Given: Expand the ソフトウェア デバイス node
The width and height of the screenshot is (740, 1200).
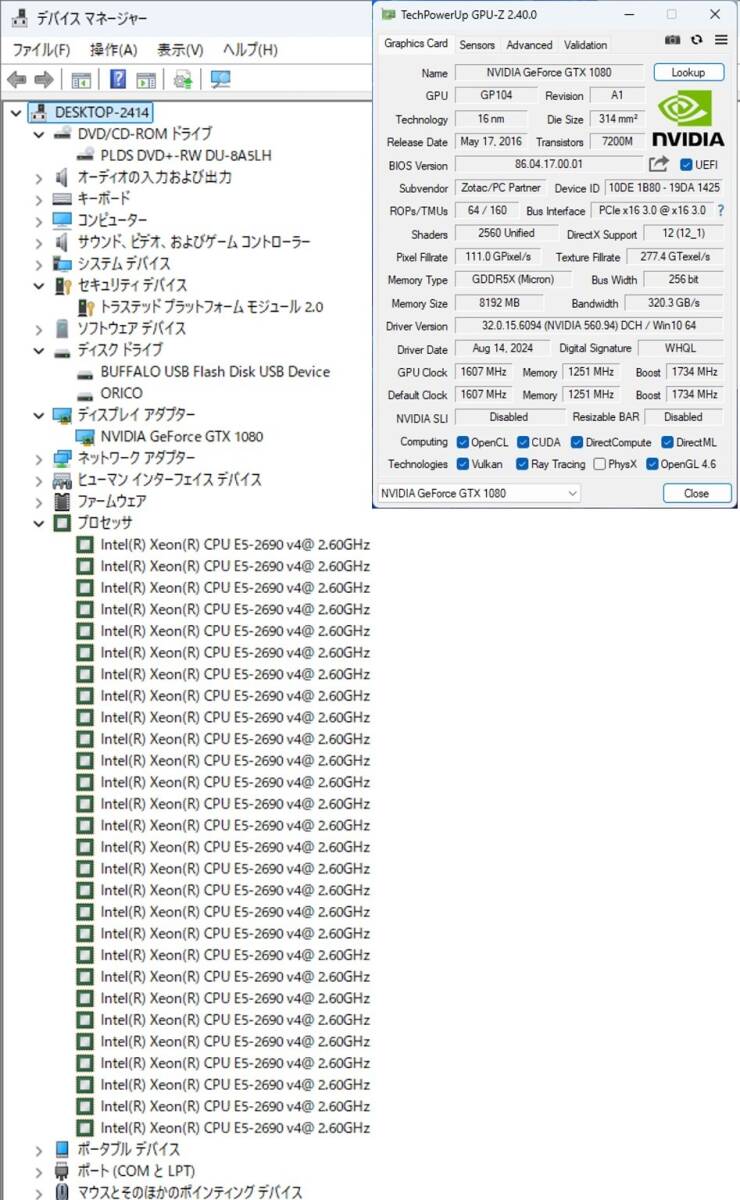Looking at the screenshot, I should click(39, 328).
